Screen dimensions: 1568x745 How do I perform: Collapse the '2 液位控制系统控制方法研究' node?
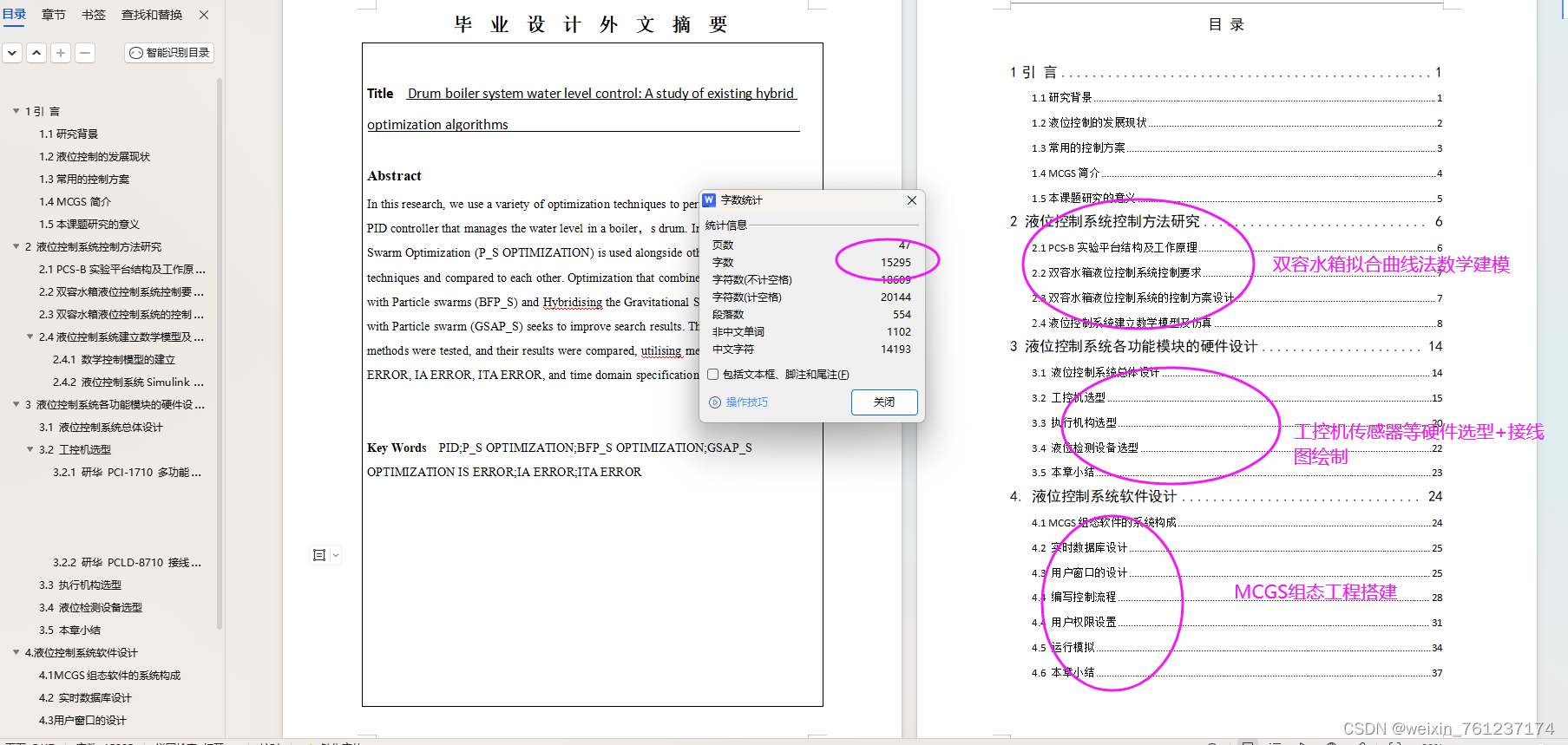(x=16, y=246)
